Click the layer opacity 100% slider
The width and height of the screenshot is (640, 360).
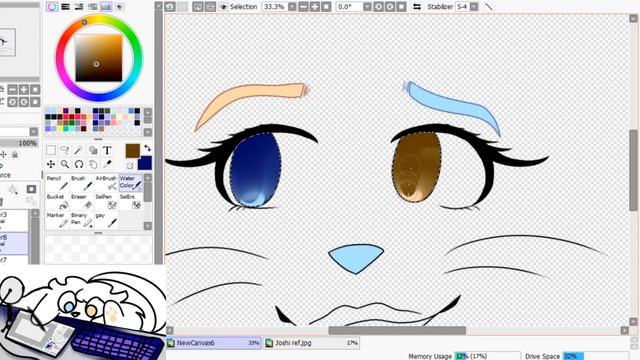click(20, 143)
